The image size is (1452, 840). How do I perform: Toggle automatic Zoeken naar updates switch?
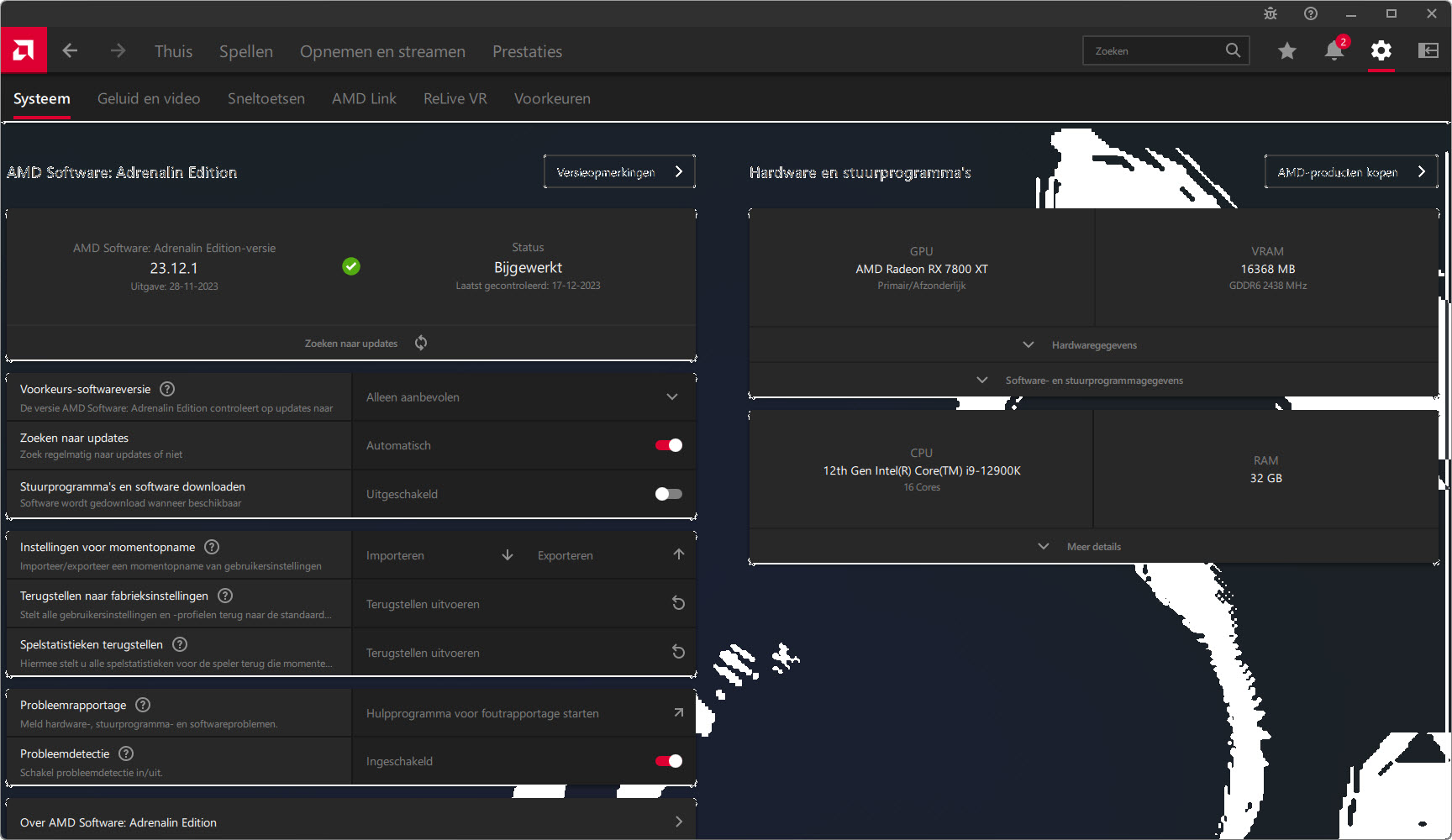click(669, 445)
